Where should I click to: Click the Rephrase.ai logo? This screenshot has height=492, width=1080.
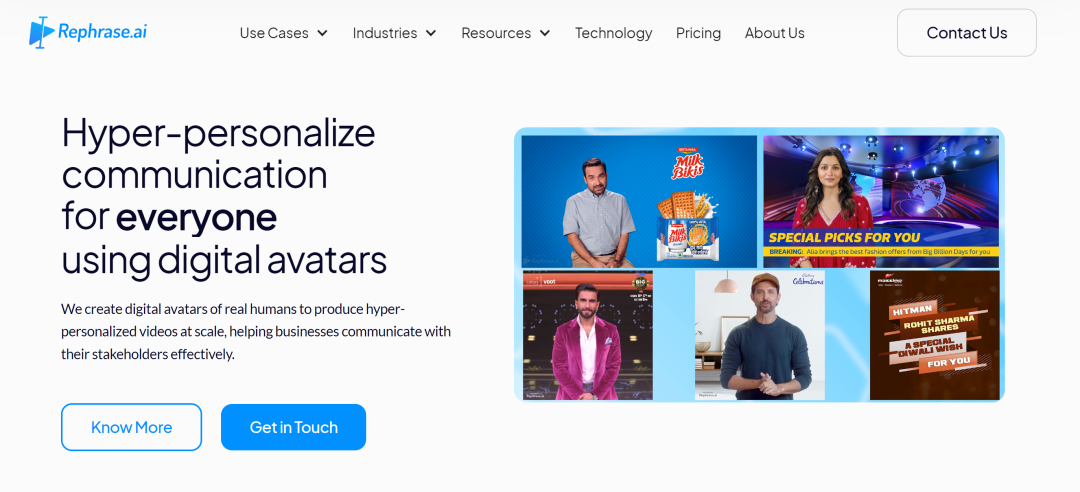coord(87,32)
